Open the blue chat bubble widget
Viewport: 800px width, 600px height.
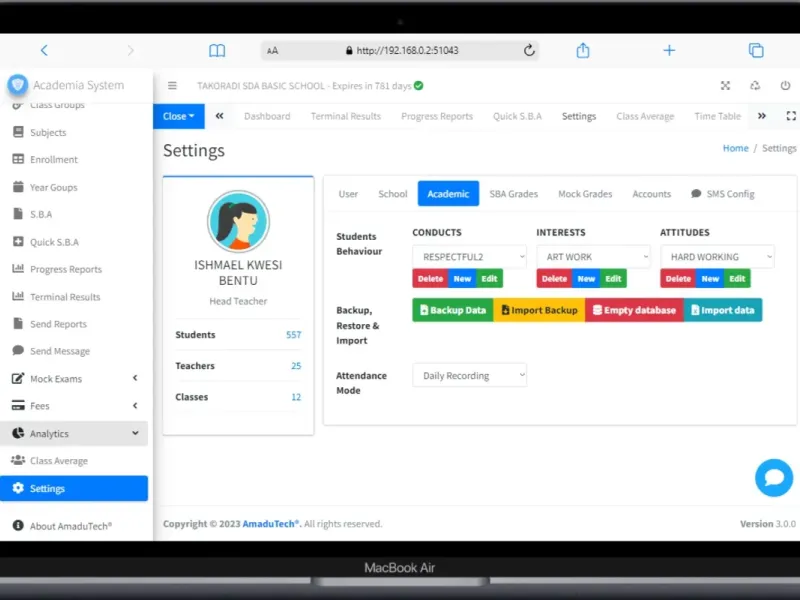click(x=774, y=478)
